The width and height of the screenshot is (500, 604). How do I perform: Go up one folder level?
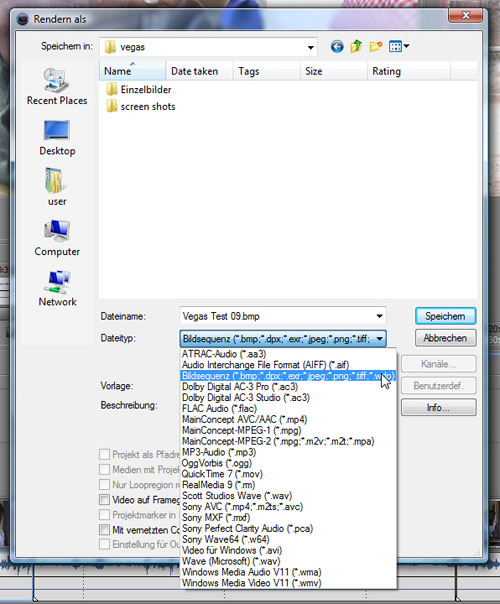356,47
